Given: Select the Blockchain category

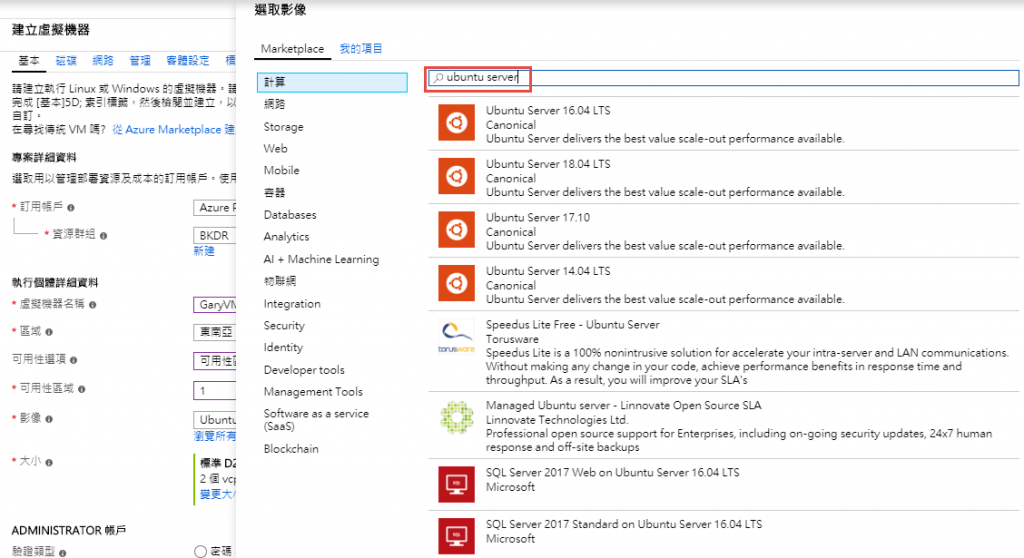Looking at the screenshot, I should coord(291,449).
